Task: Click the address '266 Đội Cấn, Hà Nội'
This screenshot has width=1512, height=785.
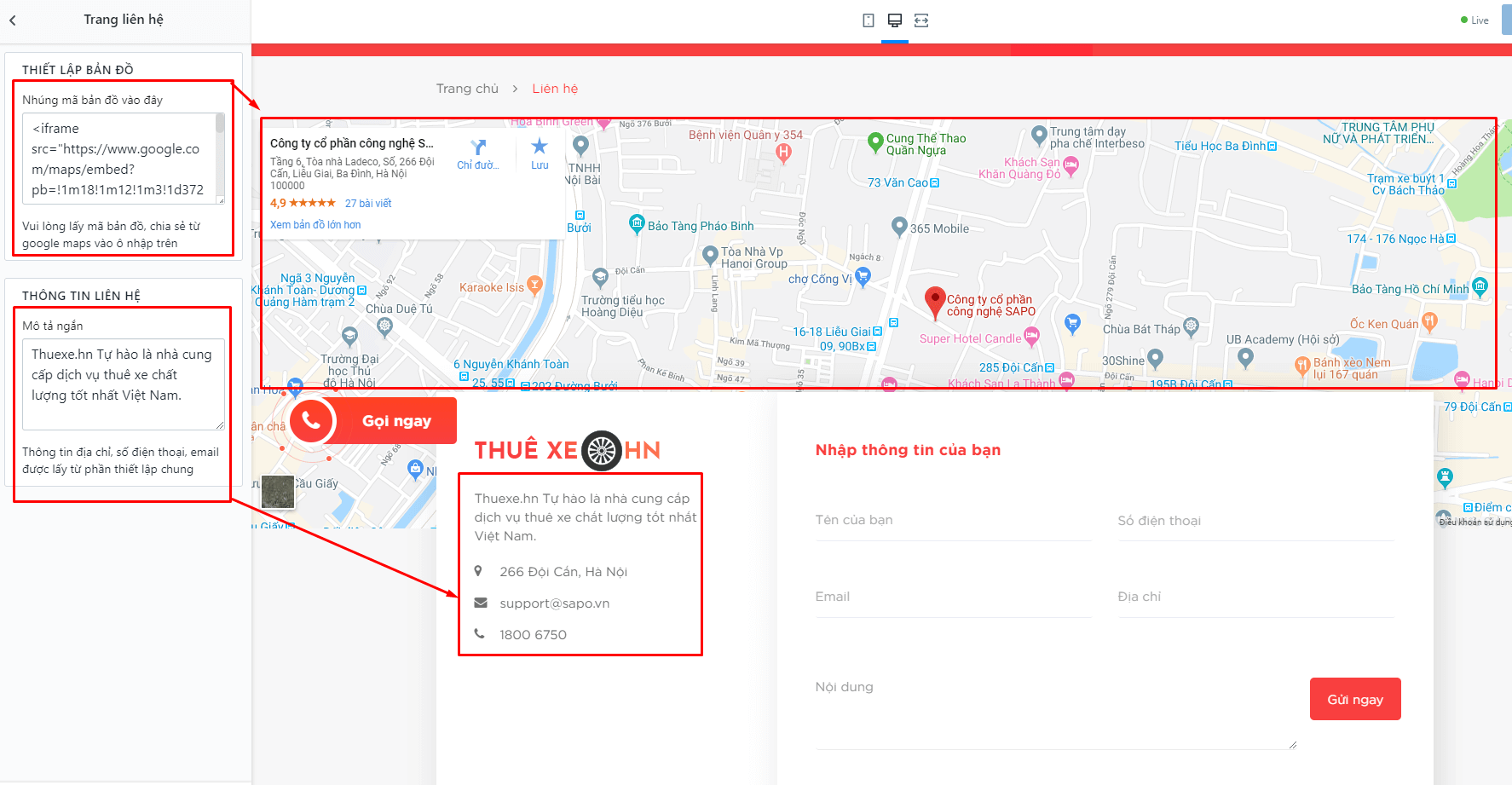Action: click(x=563, y=572)
